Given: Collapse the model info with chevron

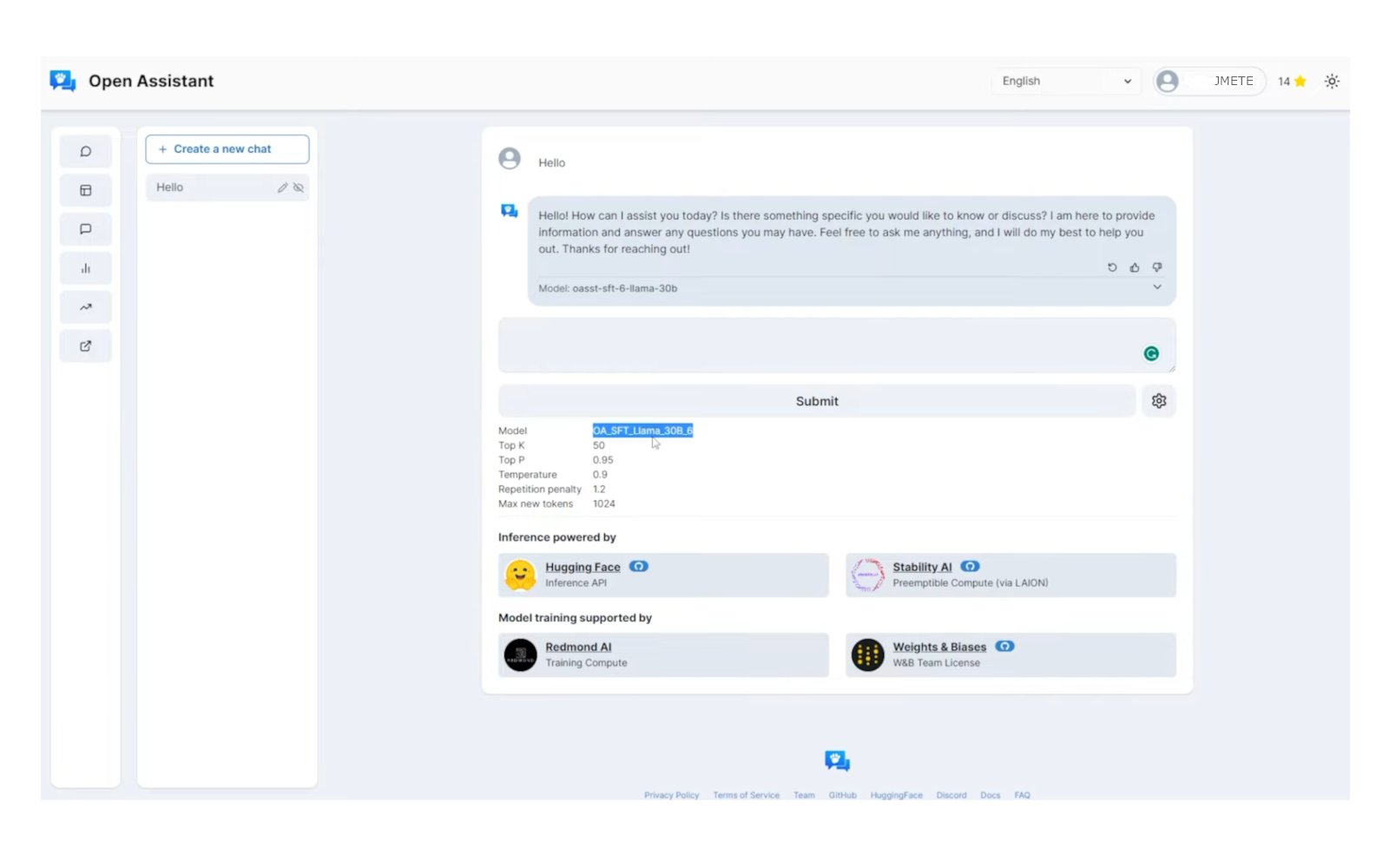Looking at the screenshot, I should coord(1156,286).
